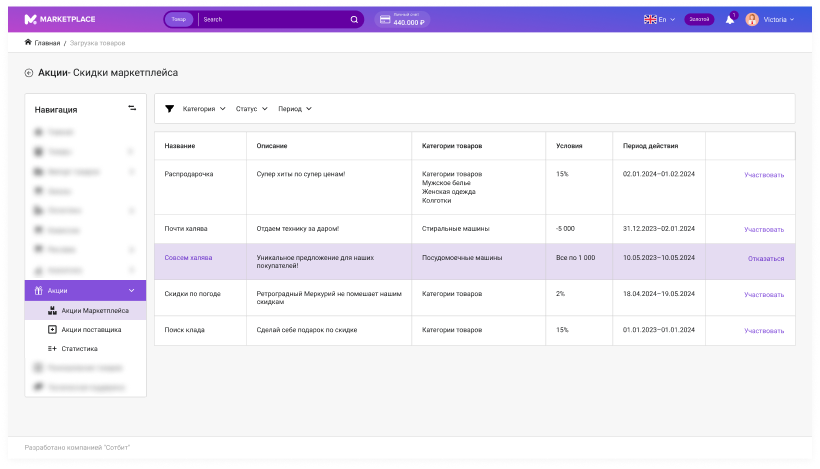Click the balance card icon
Screen dimensions: 820x469
(x=385, y=19)
